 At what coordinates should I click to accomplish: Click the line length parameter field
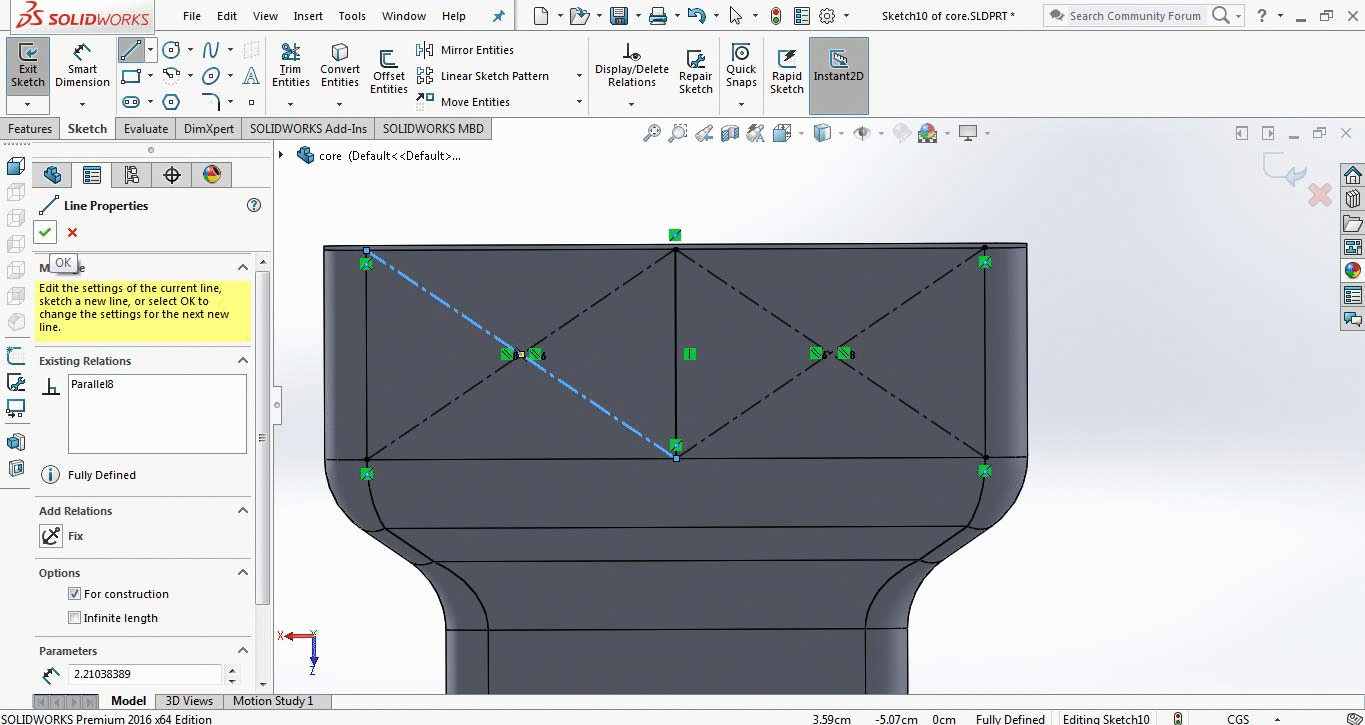coord(145,675)
